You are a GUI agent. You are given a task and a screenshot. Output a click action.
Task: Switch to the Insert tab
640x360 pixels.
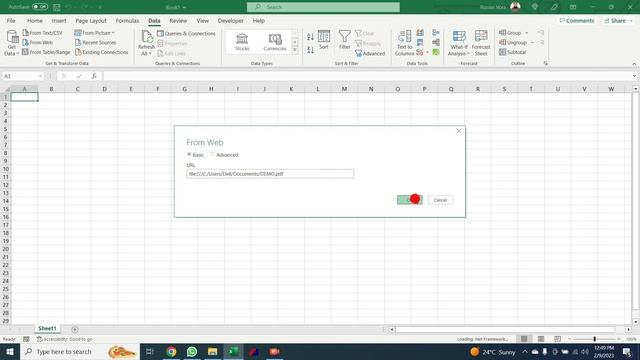[x=59, y=20]
